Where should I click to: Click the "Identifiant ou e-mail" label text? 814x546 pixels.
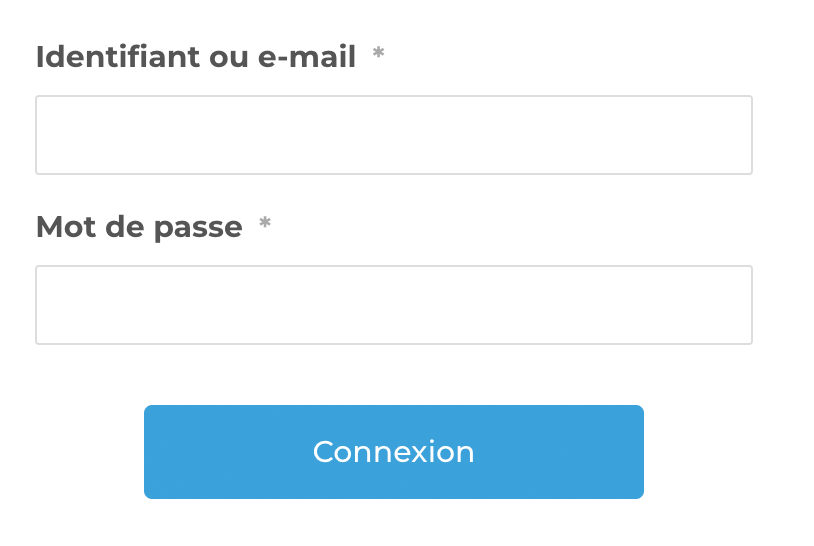click(x=195, y=57)
